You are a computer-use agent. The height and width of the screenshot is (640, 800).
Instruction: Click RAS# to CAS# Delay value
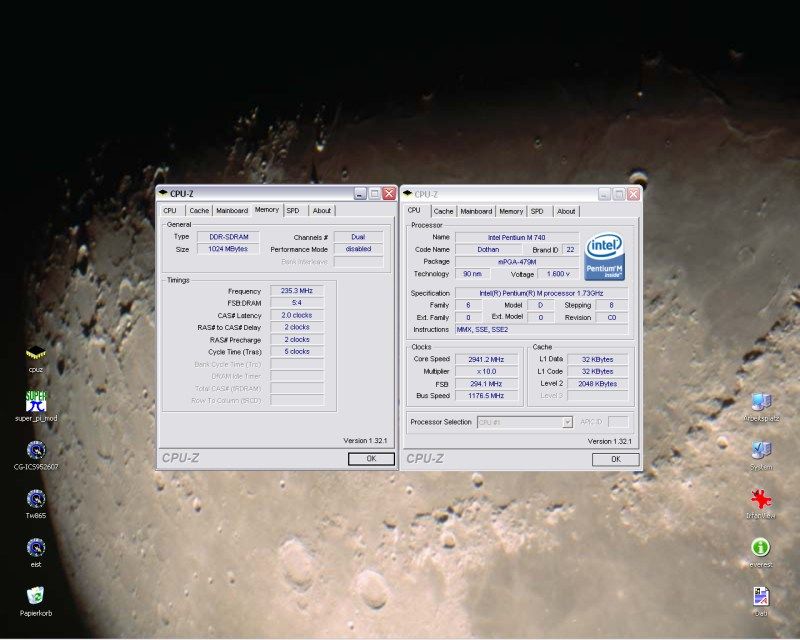point(297,327)
